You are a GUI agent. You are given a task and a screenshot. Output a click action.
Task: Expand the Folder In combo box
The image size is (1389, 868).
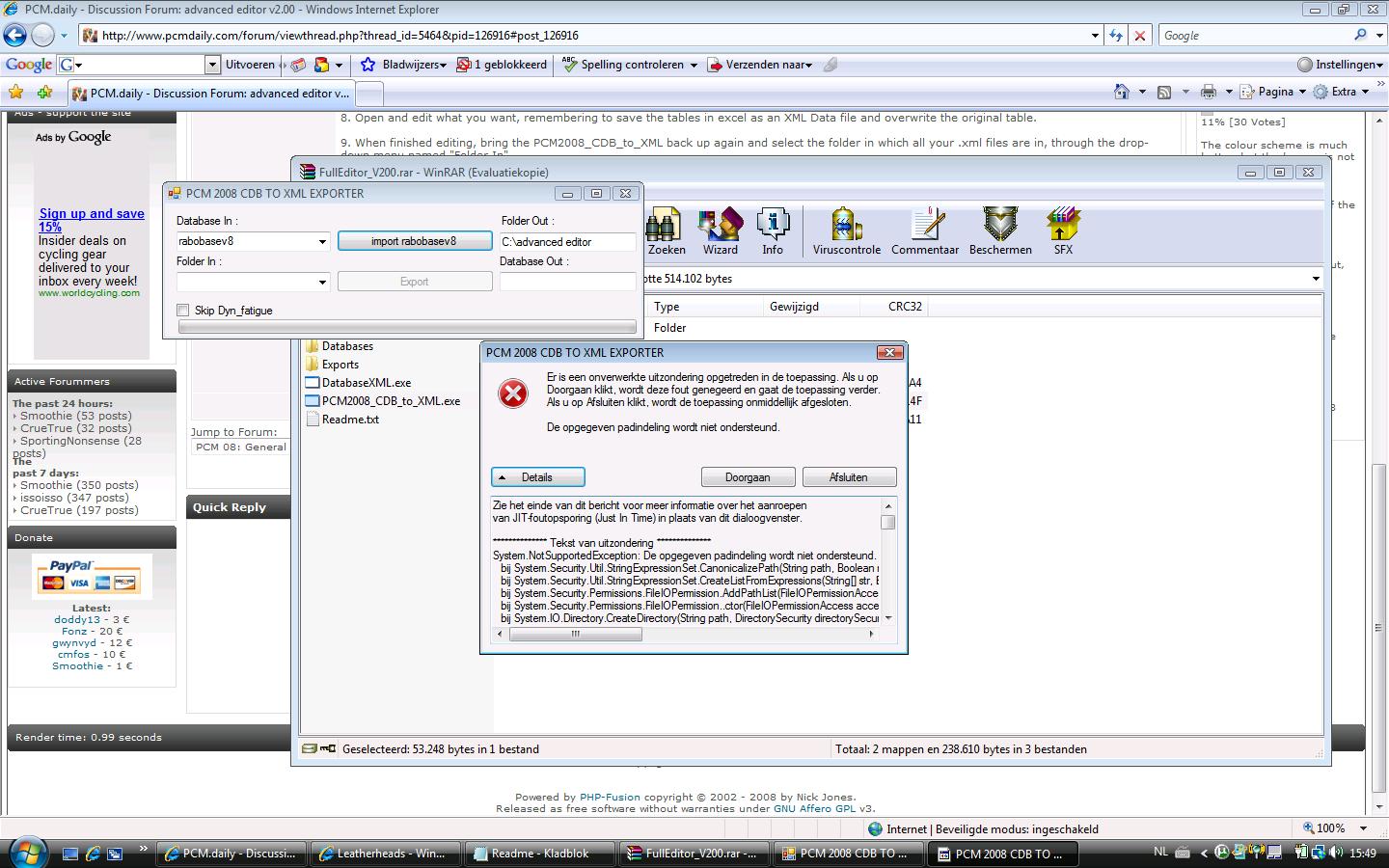click(x=322, y=282)
